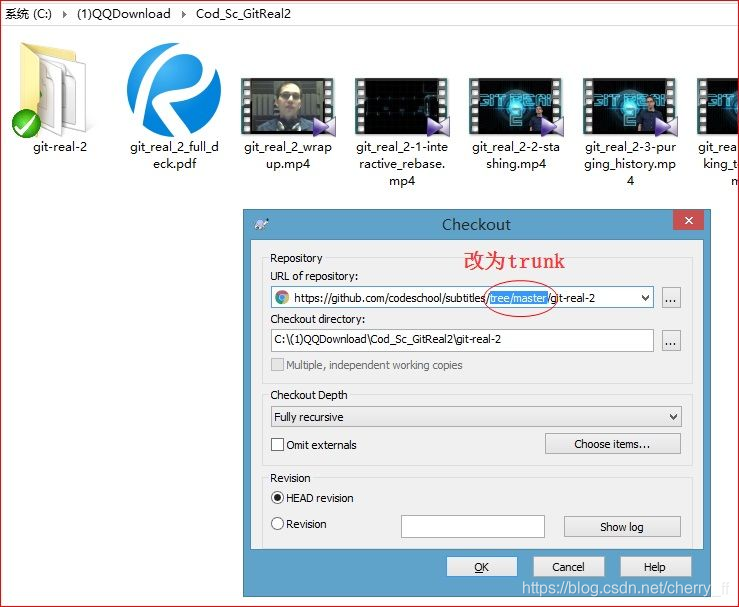Click the Show log button
This screenshot has width=739, height=607.
pos(622,526)
